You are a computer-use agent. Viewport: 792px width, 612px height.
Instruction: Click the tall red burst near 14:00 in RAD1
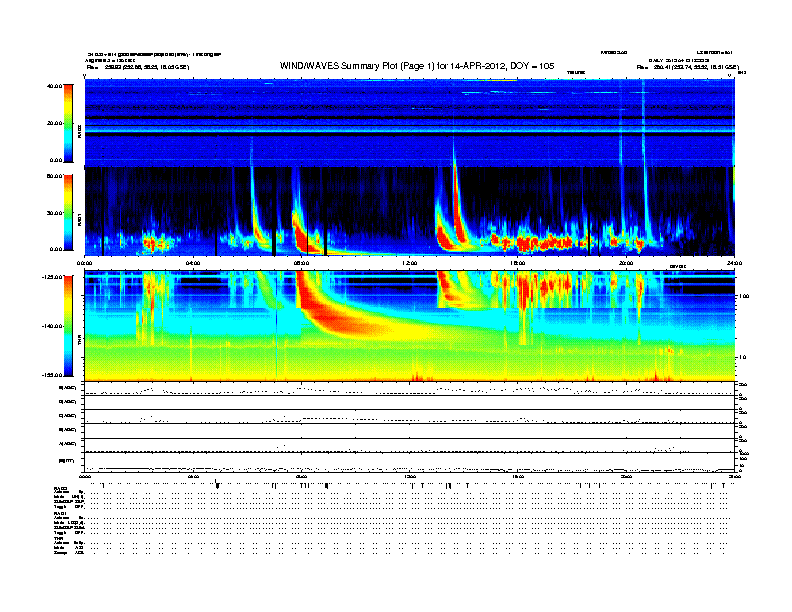pos(460,205)
